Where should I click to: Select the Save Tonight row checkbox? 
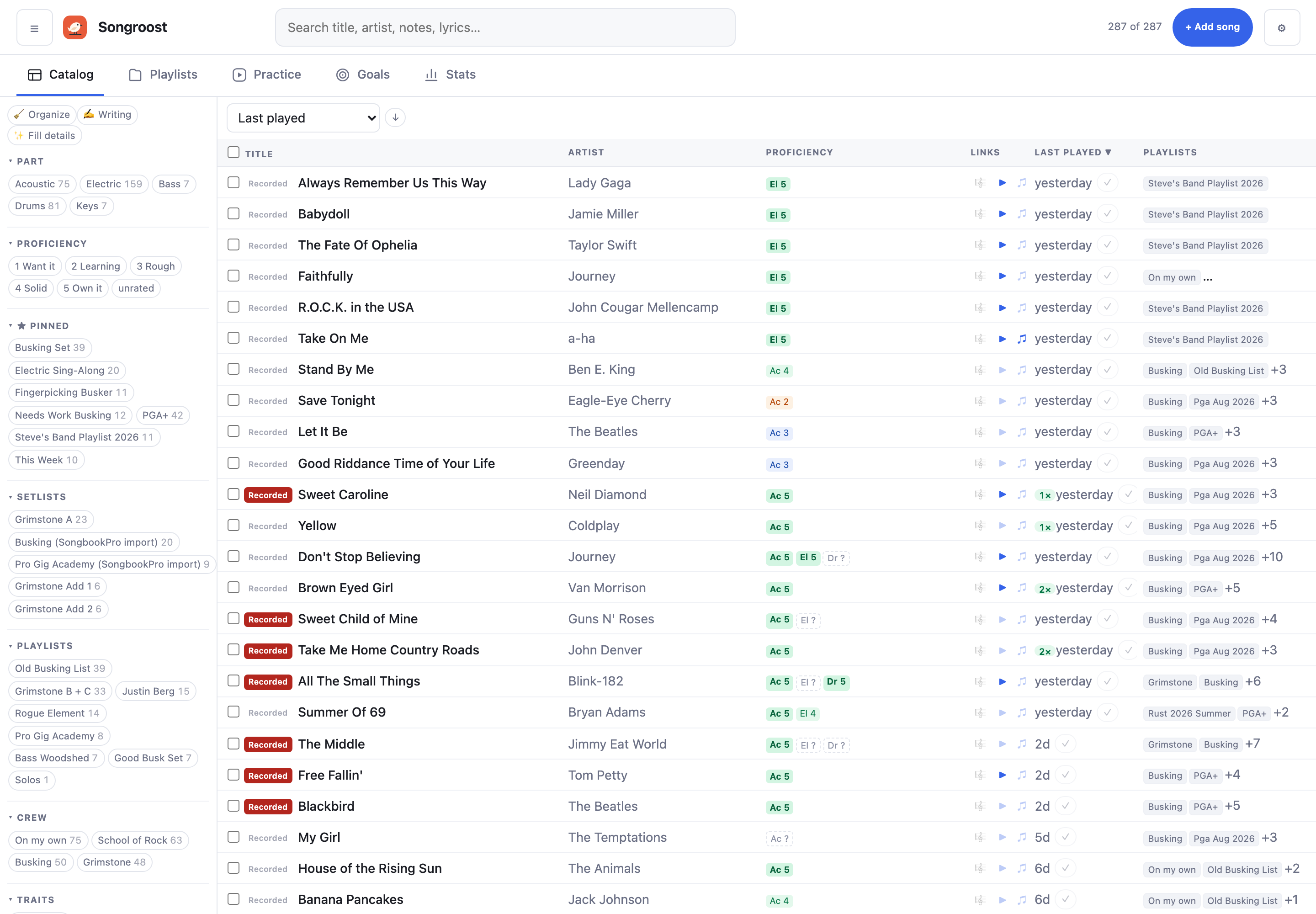[233, 400]
